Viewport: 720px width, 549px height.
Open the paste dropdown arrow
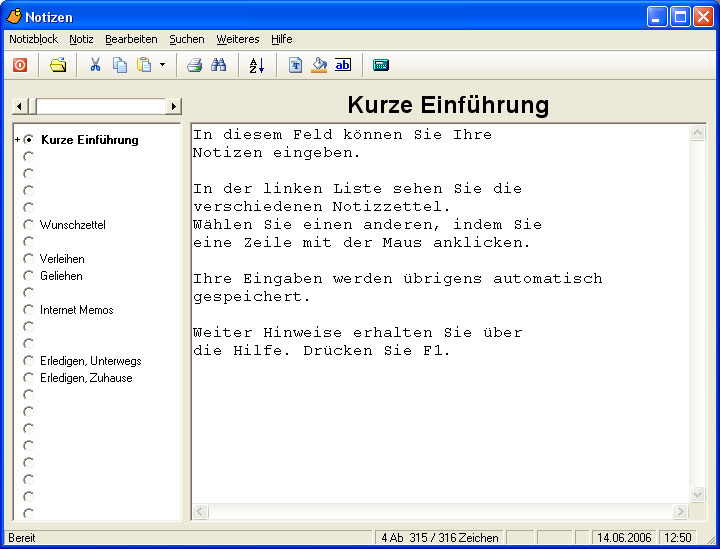162,65
